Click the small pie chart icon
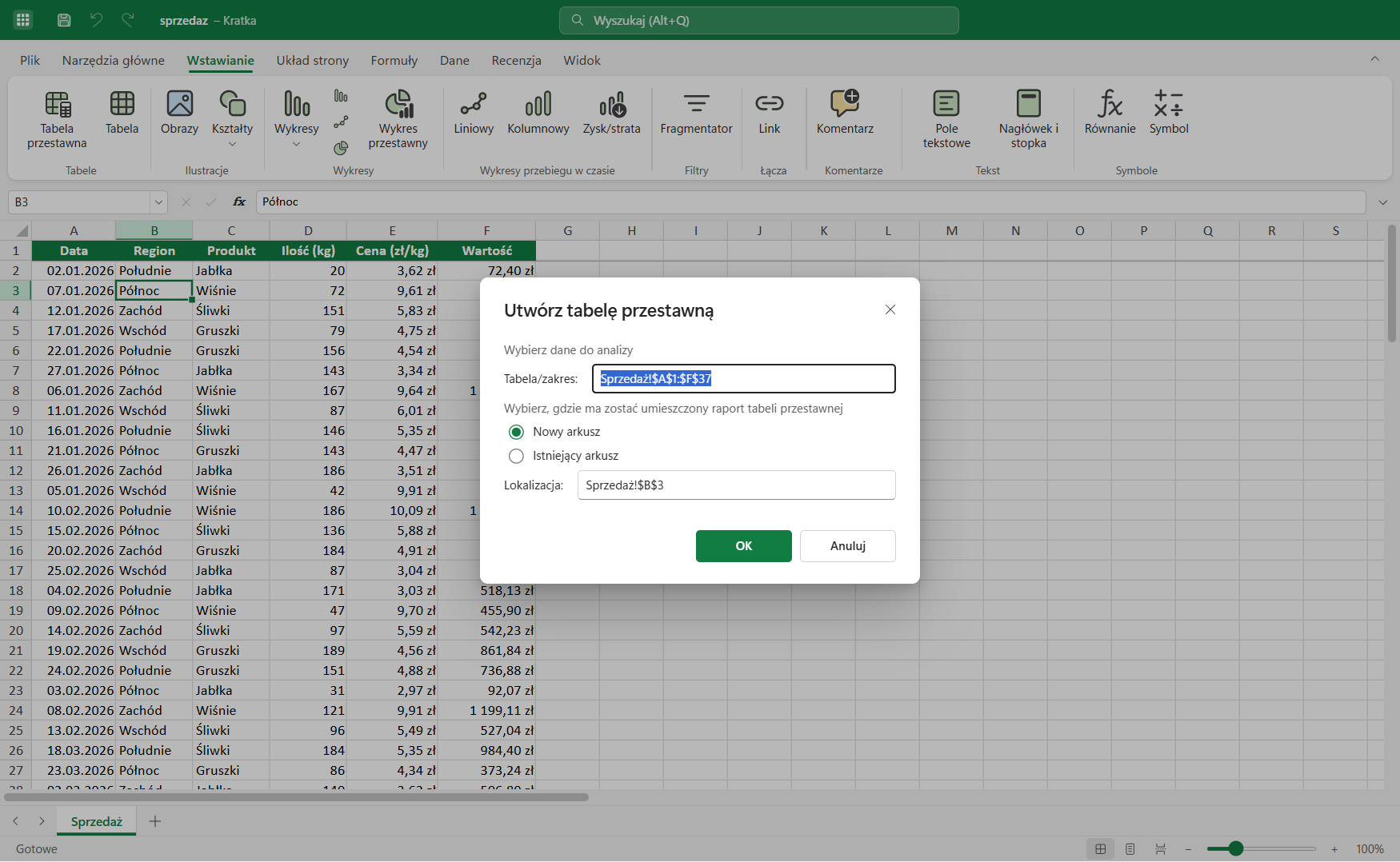 click(x=341, y=148)
